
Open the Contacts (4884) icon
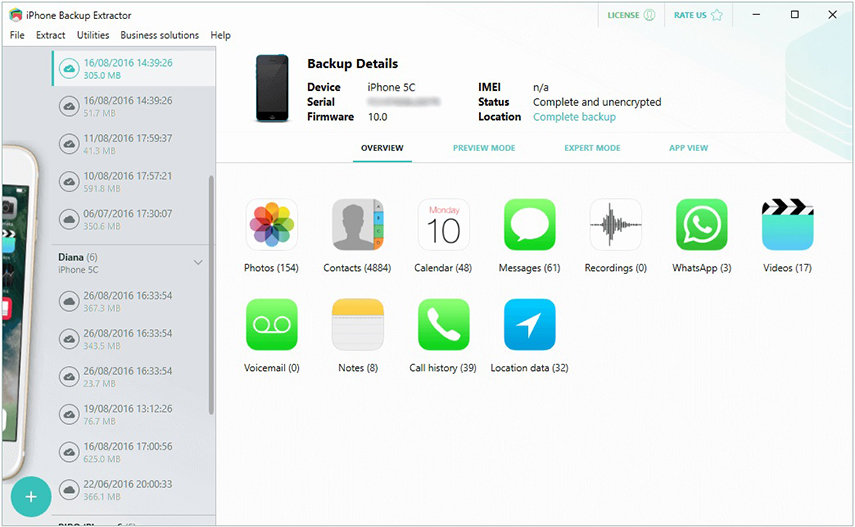click(358, 225)
